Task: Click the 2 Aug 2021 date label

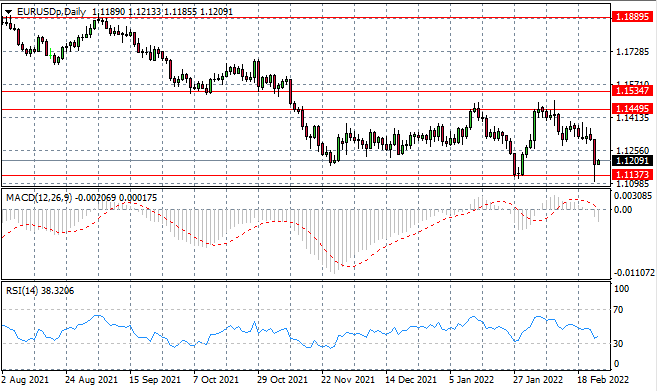Action: (x=25, y=380)
